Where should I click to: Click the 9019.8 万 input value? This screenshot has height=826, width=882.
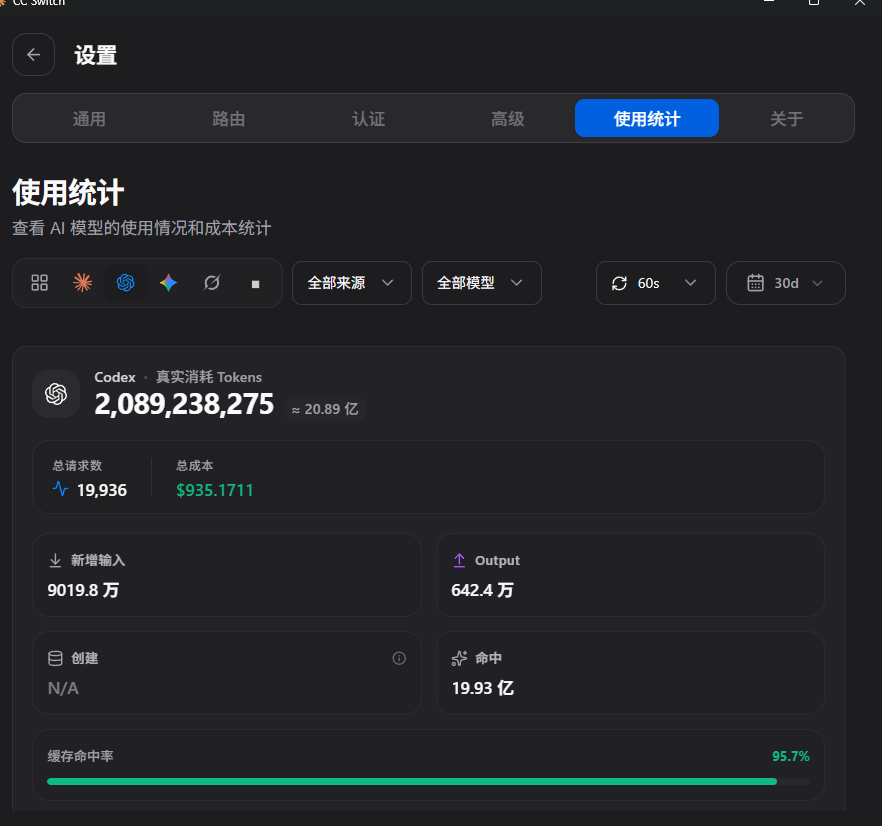[x=83, y=590]
